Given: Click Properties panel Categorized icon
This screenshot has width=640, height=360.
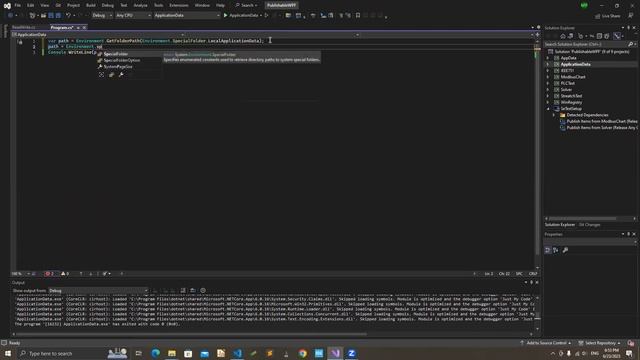Looking at the screenshot, I should click(x=548, y=250).
